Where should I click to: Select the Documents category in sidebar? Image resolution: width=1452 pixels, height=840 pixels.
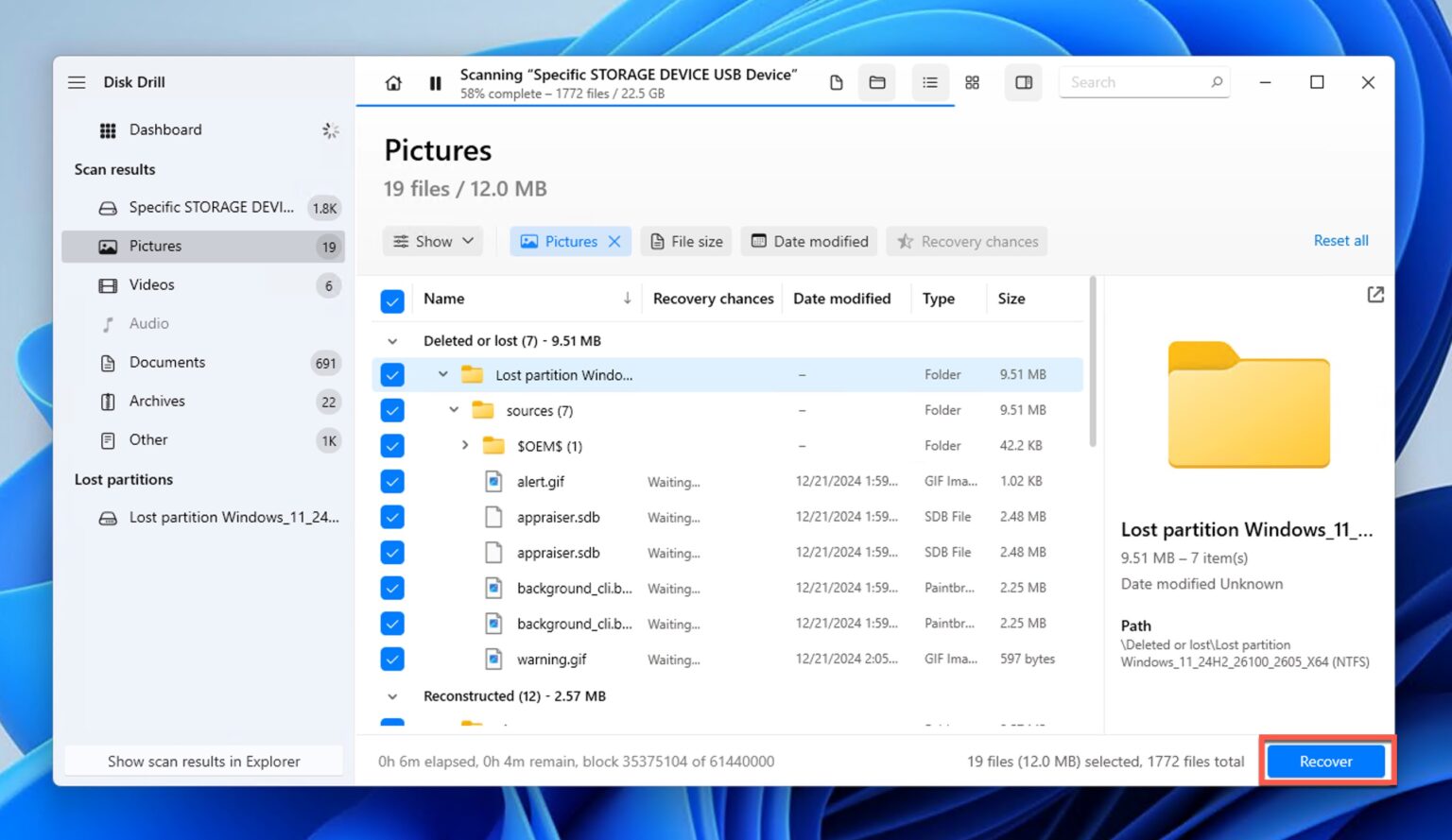tap(166, 362)
